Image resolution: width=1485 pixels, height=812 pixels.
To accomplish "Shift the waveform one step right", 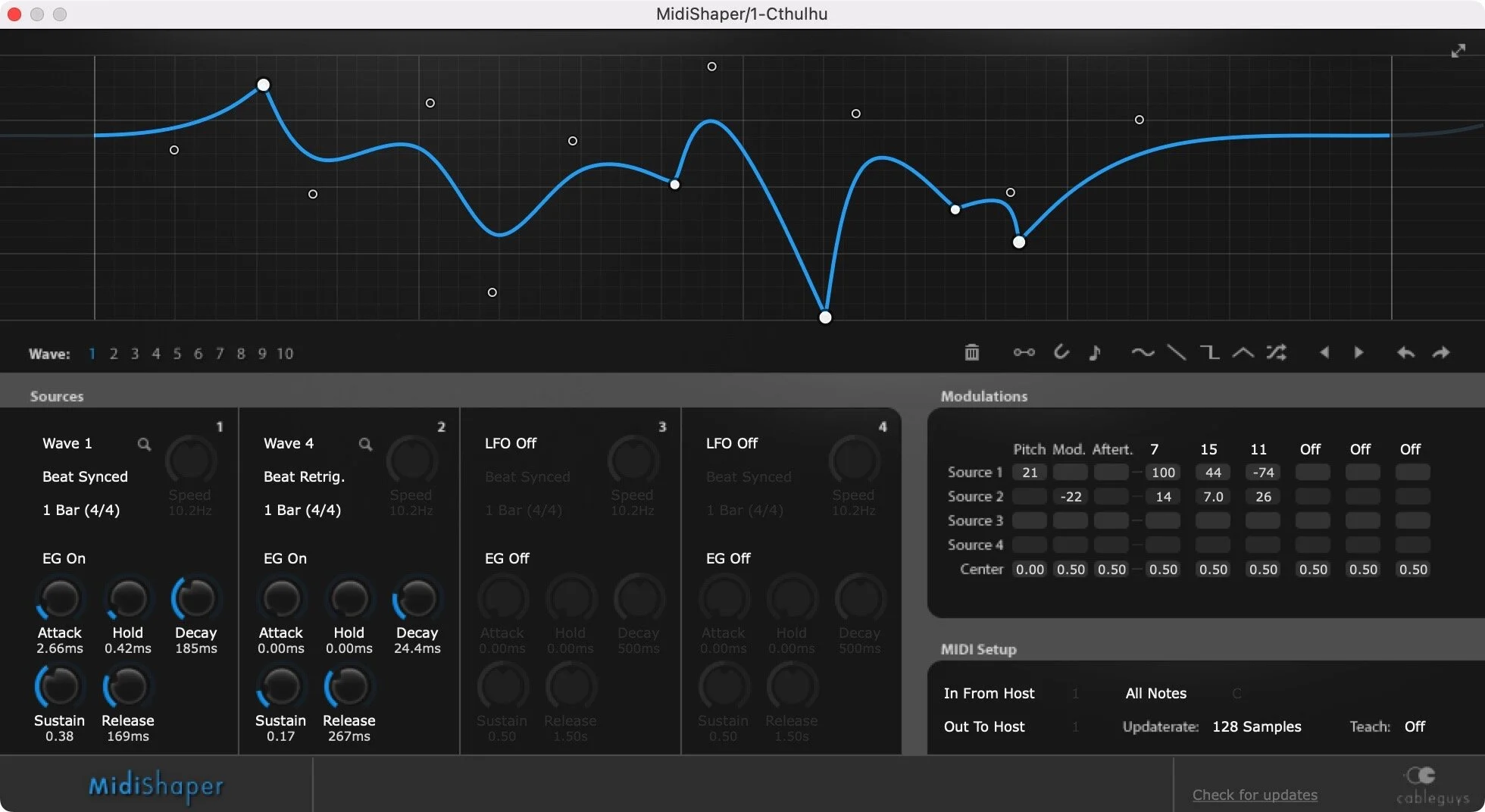I will tap(1358, 352).
